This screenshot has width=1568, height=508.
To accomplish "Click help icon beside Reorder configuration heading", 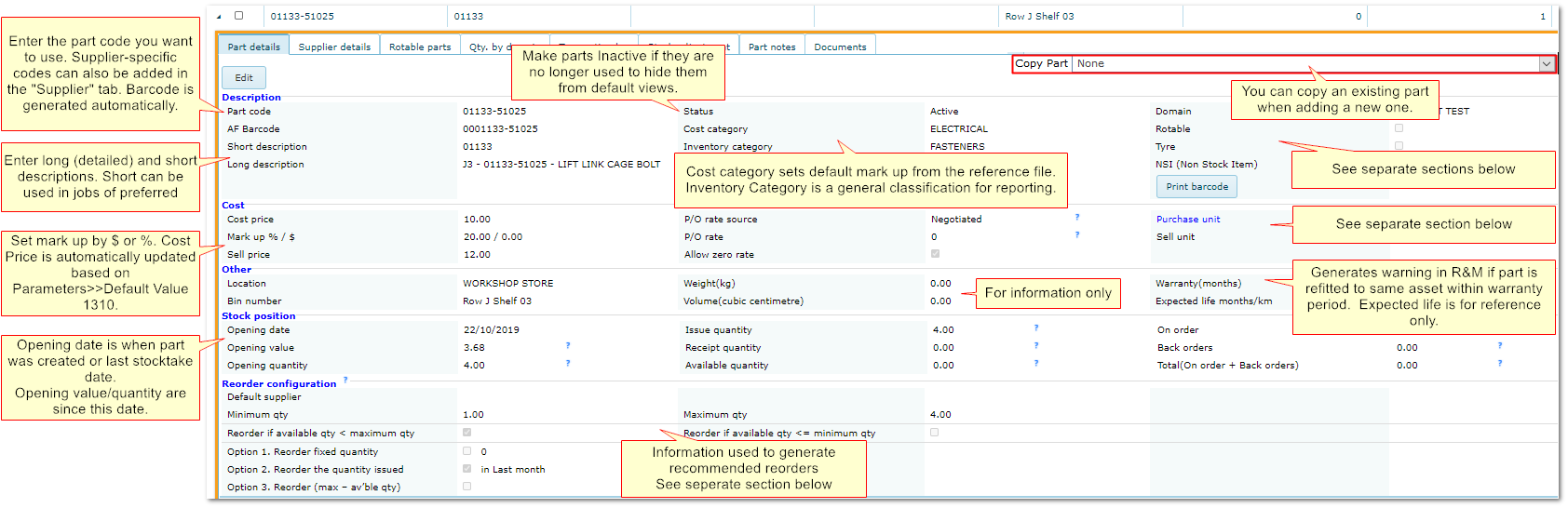I will coord(345,380).
